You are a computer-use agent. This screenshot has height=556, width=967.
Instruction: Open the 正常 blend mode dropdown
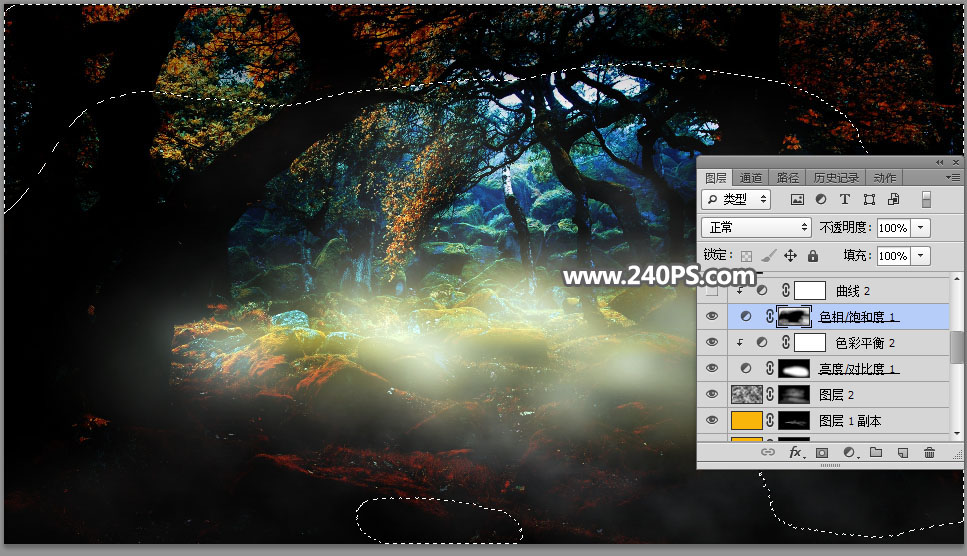[x=756, y=227]
